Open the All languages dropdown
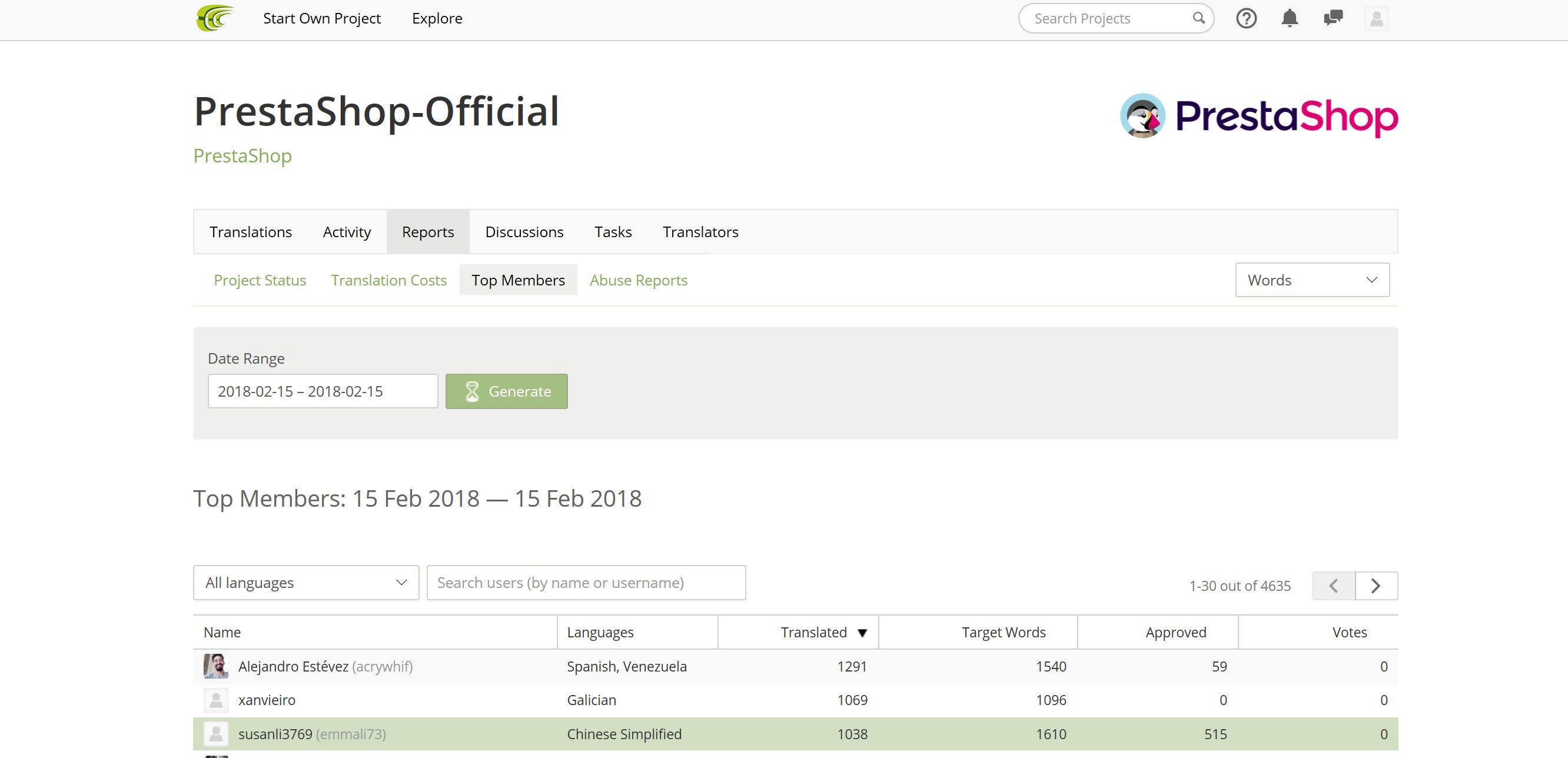1568x758 pixels. (306, 583)
